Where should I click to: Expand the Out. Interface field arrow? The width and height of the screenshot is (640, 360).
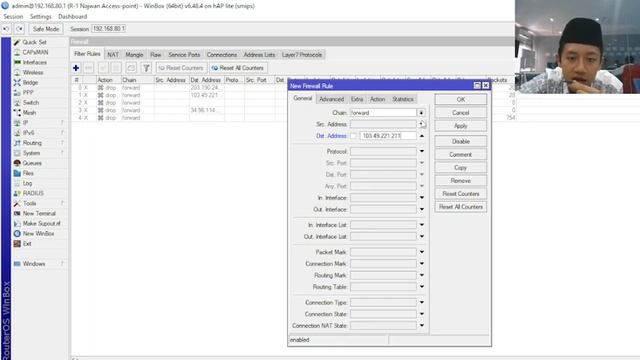pyautogui.click(x=422, y=209)
